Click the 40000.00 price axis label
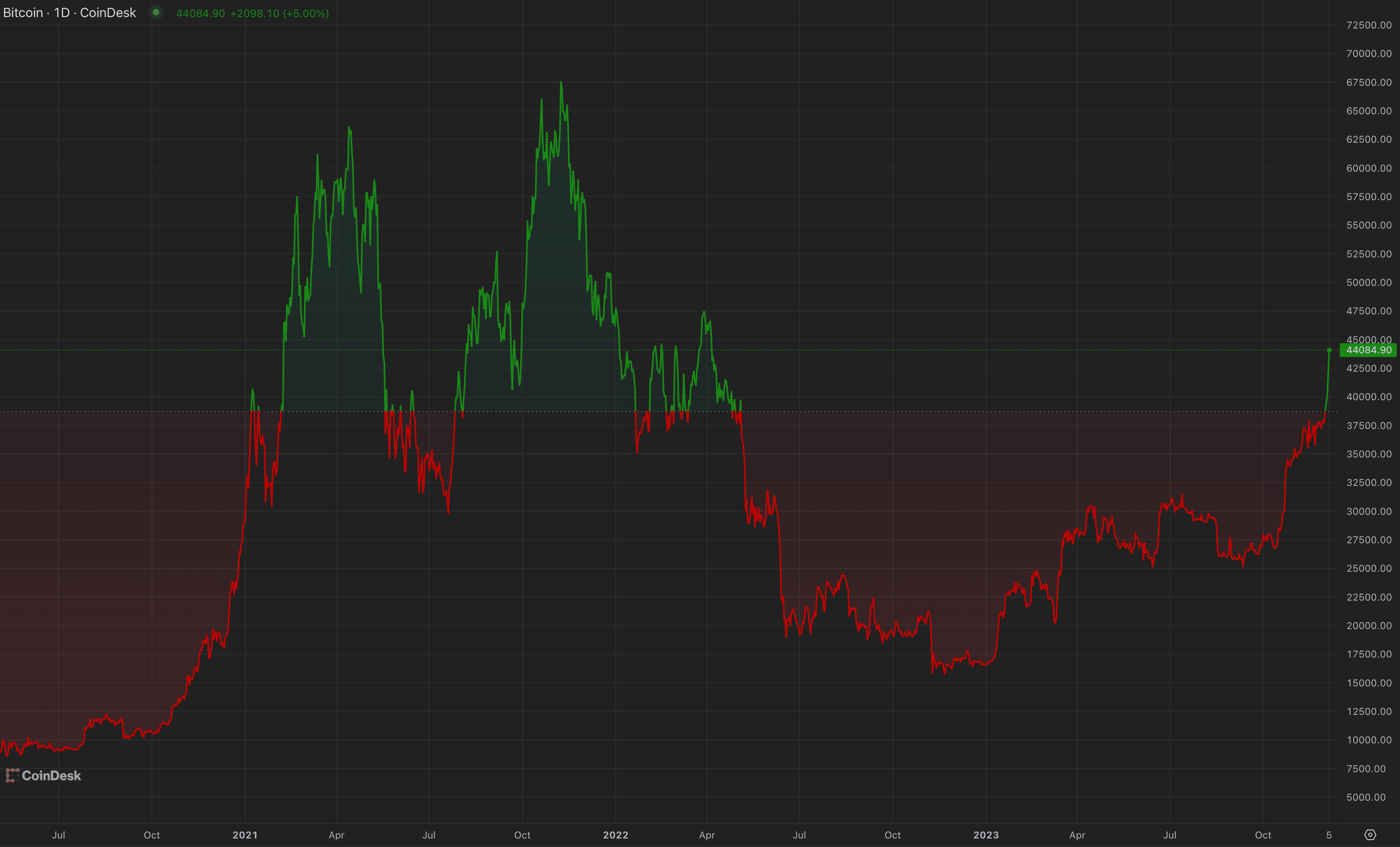This screenshot has width=1400, height=847. [x=1369, y=397]
